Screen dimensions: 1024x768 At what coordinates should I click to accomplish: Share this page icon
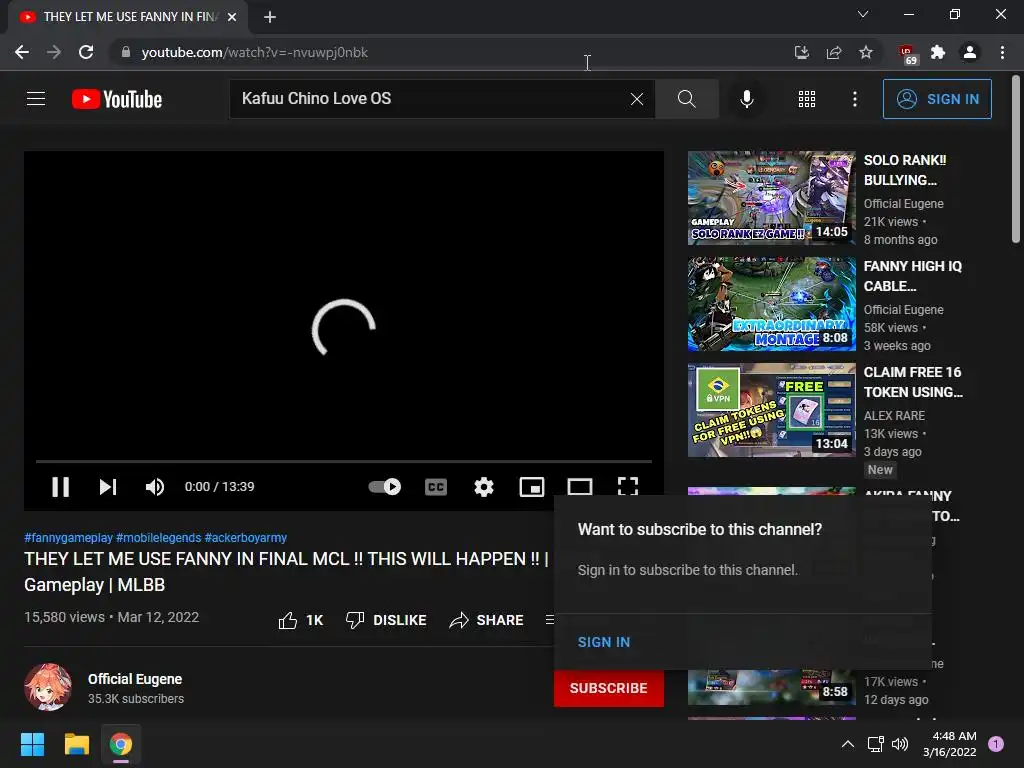[x=833, y=52]
